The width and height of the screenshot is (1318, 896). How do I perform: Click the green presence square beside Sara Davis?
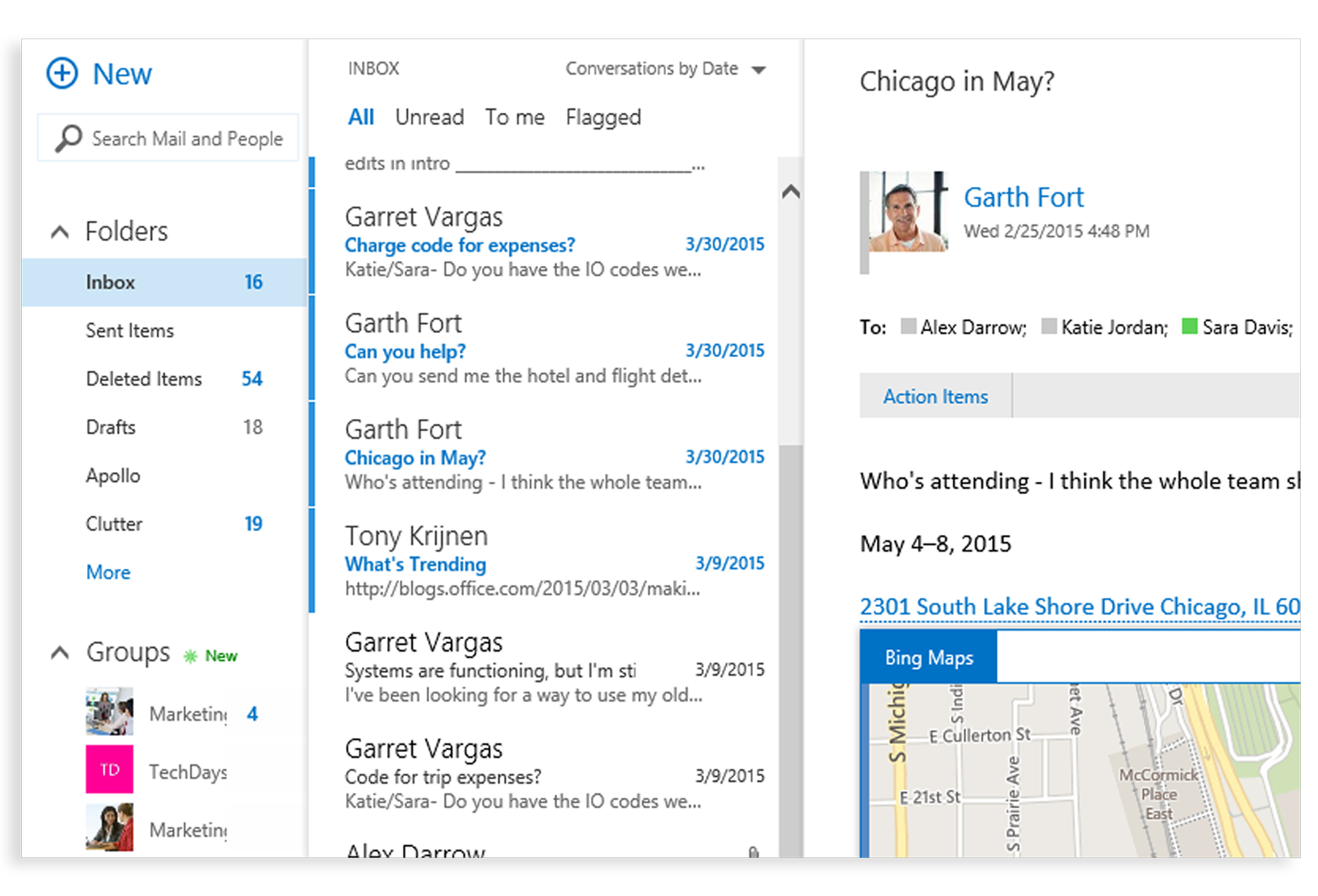pos(1189,327)
